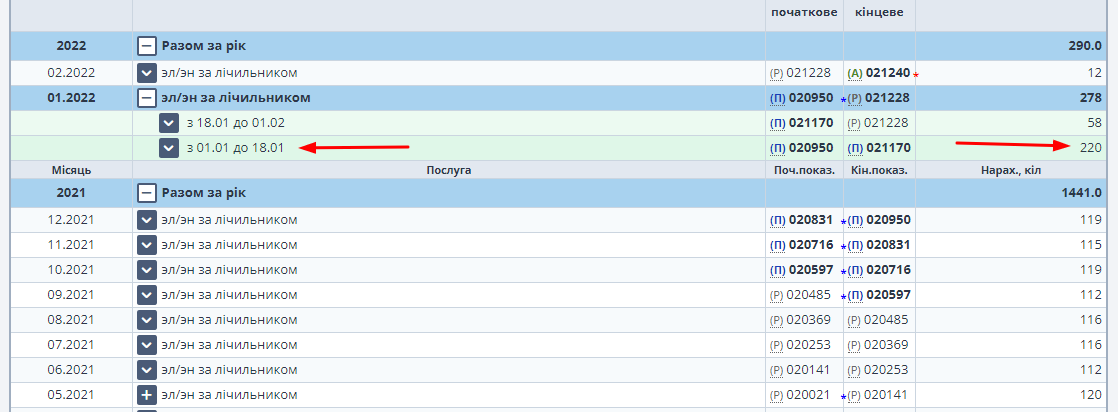This screenshot has height=412, width=1118.
Task: Click the red asterisk next to 021240
Action: (915, 75)
